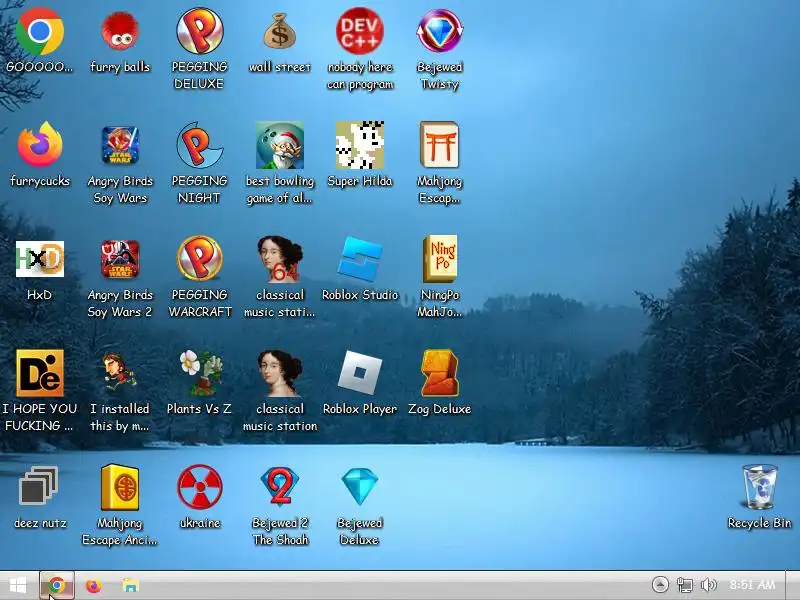Select the gold De application icon
Image resolution: width=800 pixels, height=600 pixels.
[40, 373]
